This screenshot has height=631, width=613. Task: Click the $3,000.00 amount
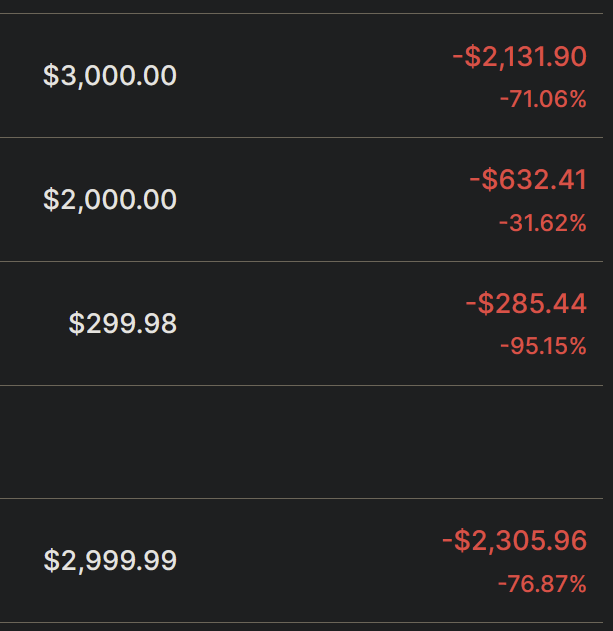110,76
